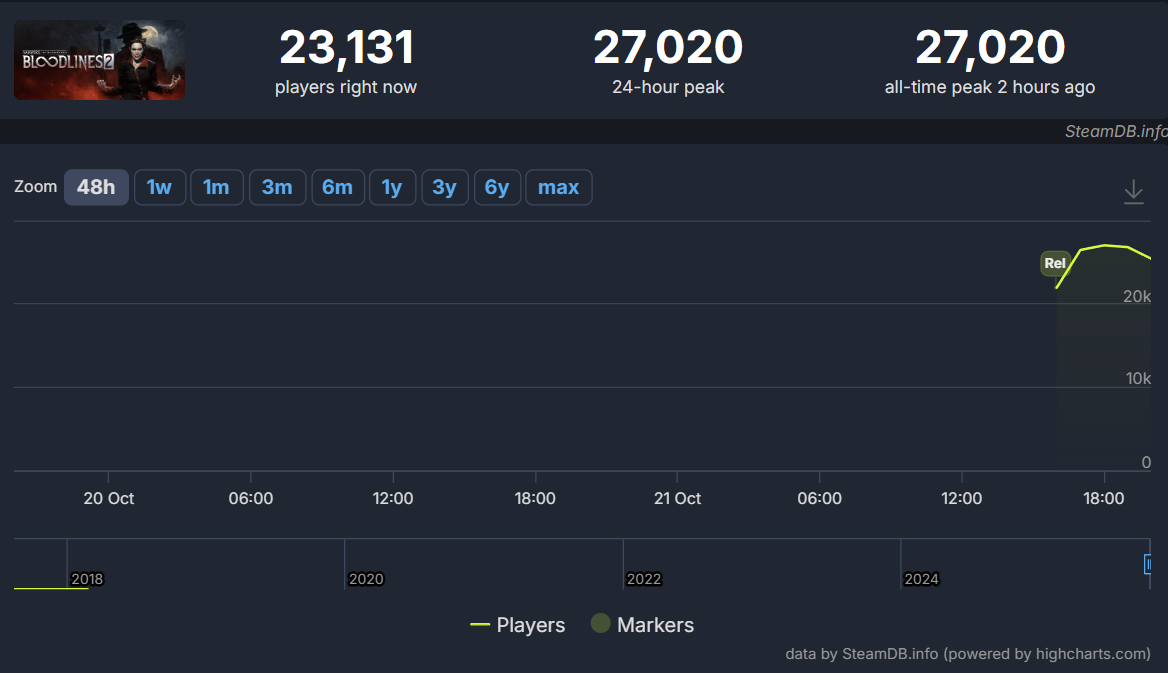The width and height of the screenshot is (1168, 673).
Task: Toggle the Markers series in legend
Action: pos(642,625)
